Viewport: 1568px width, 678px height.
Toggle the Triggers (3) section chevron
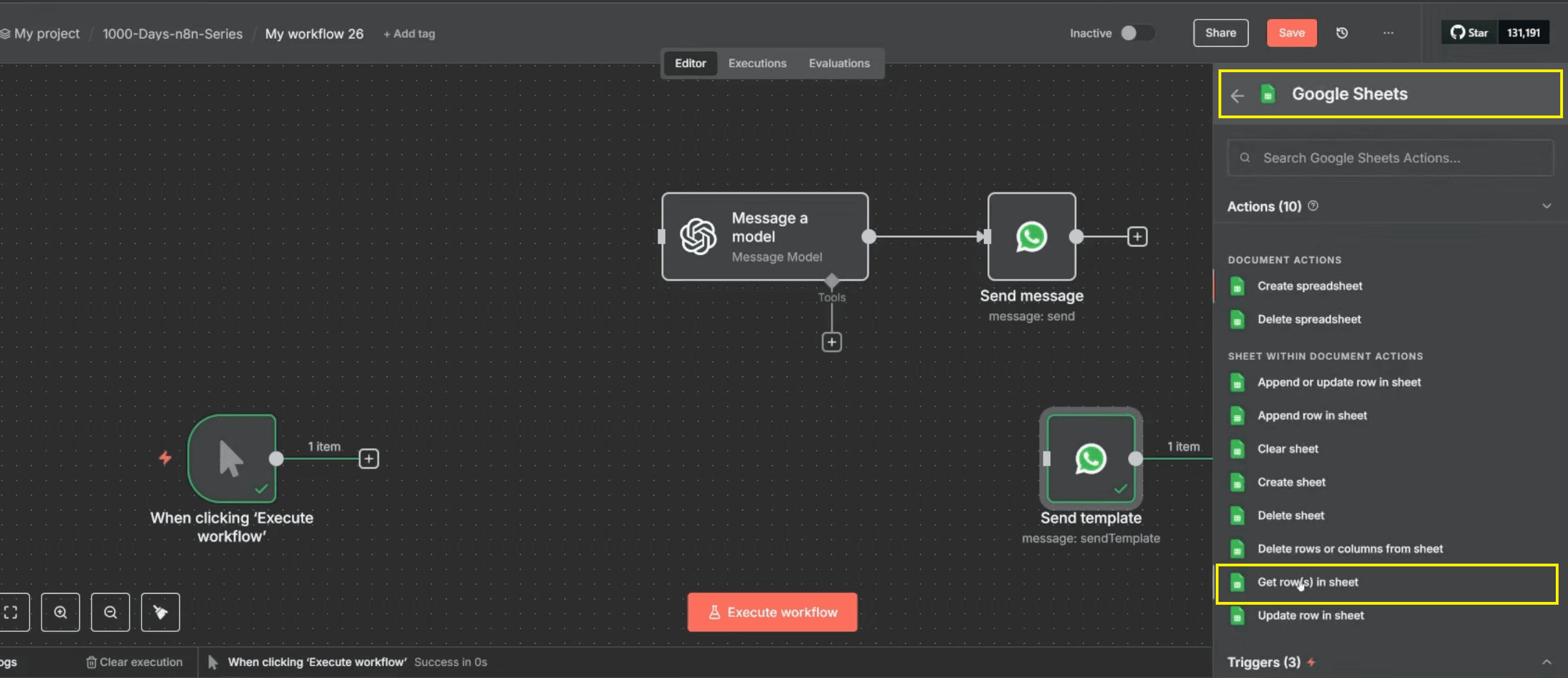(x=1546, y=661)
